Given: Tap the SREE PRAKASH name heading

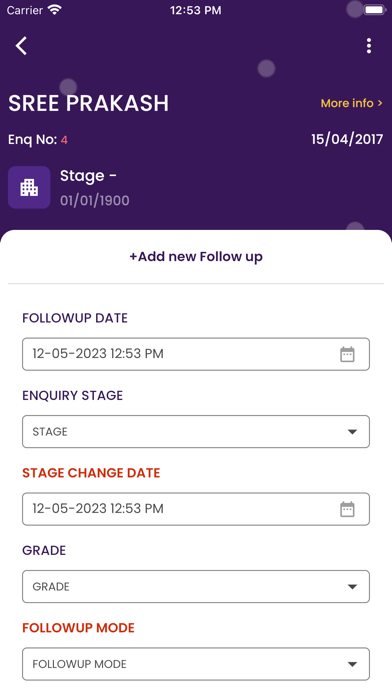Looking at the screenshot, I should coord(88,103).
